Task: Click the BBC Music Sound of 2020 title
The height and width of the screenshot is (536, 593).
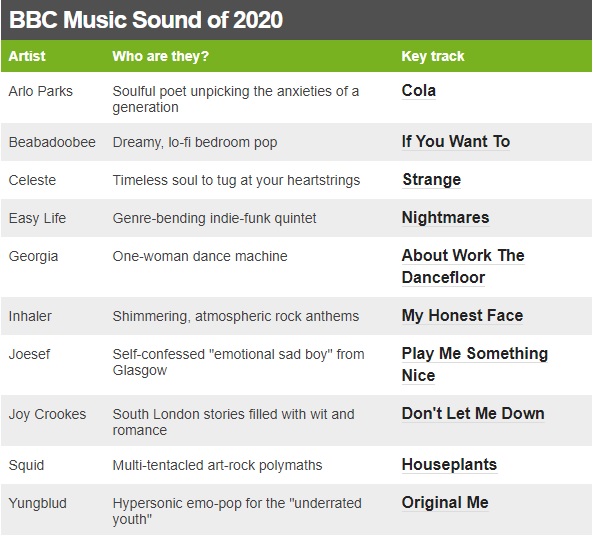Action: point(146,20)
